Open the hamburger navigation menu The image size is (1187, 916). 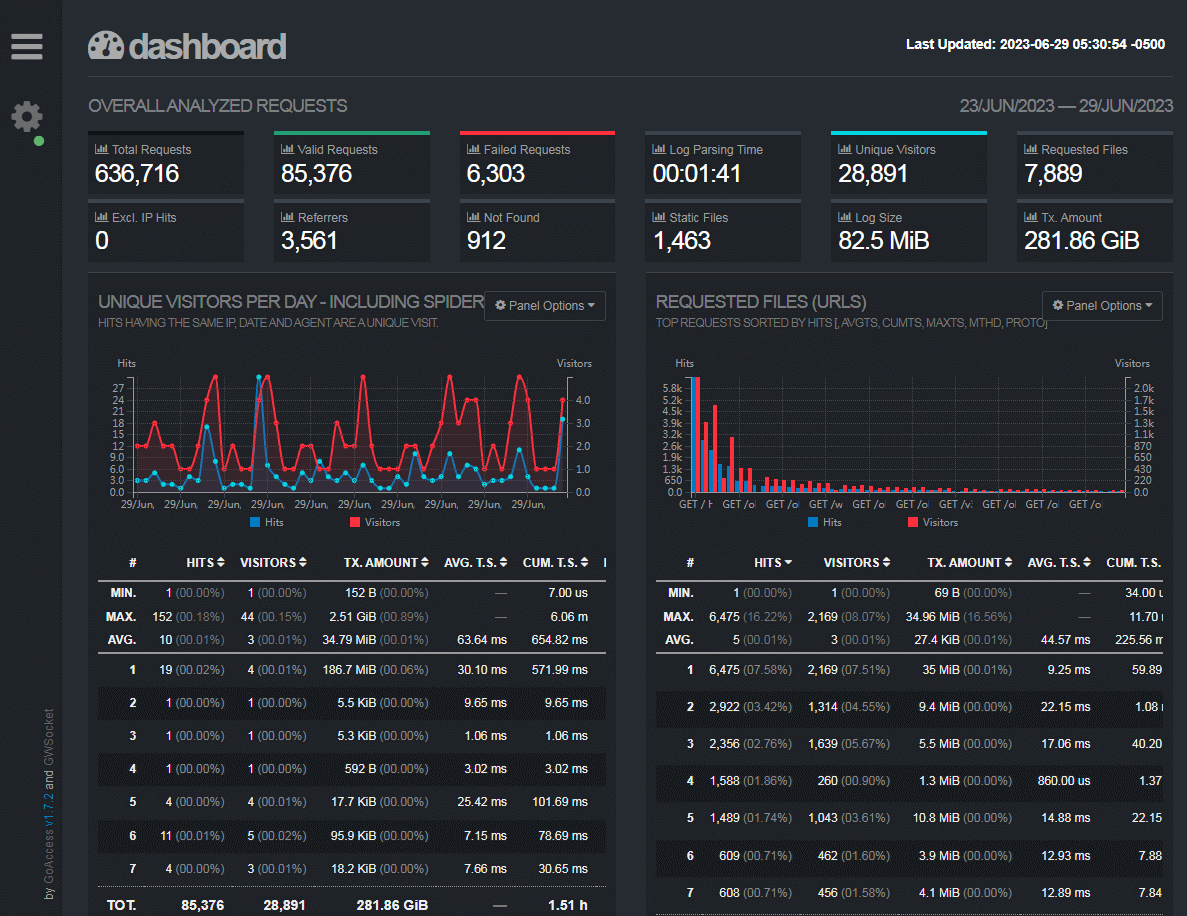tap(27, 47)
